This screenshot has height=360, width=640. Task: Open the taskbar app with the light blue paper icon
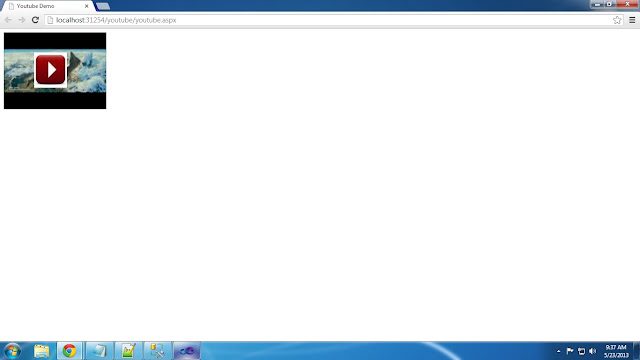click(99, 351)
